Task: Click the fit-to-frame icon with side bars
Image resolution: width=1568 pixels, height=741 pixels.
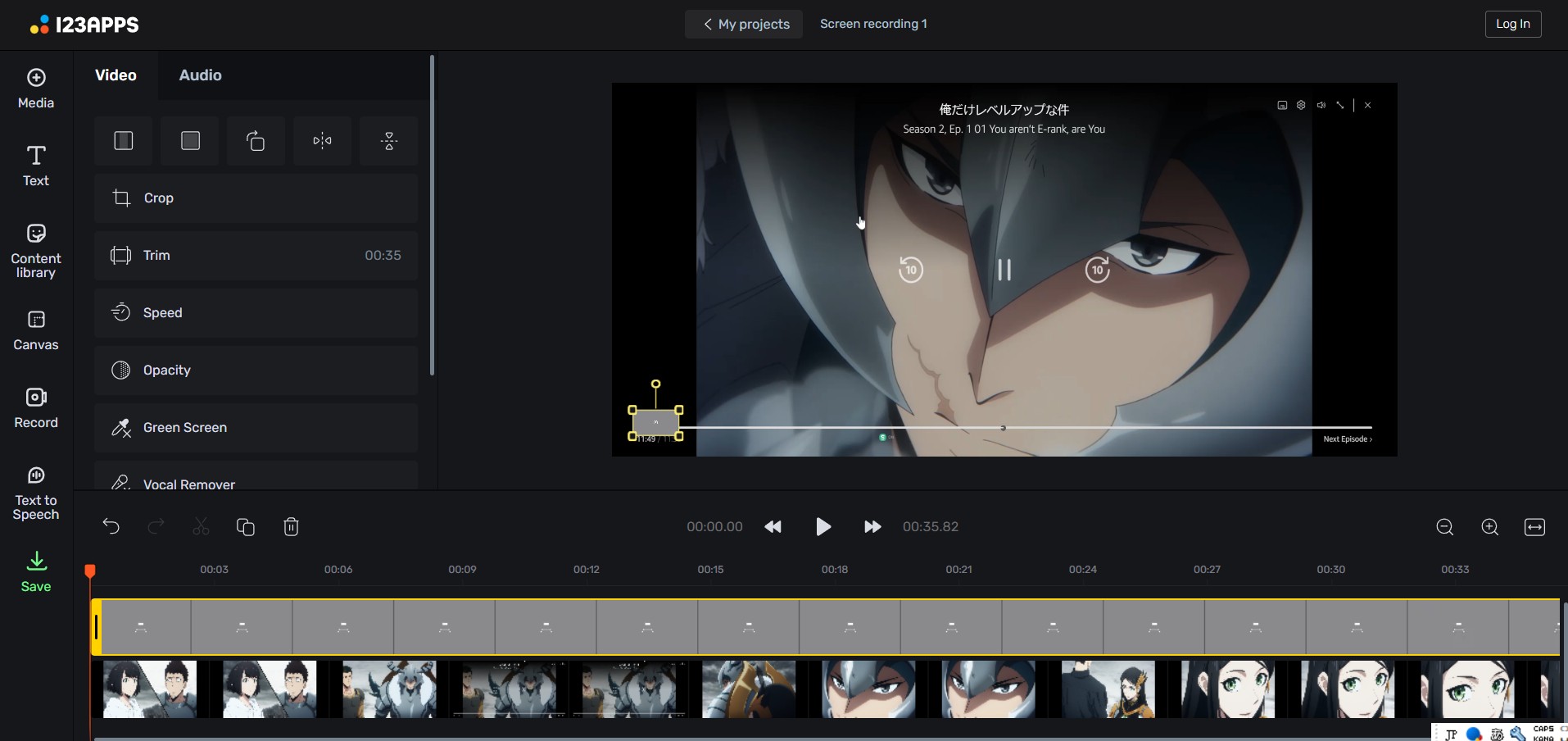Action: click(124, 141)
